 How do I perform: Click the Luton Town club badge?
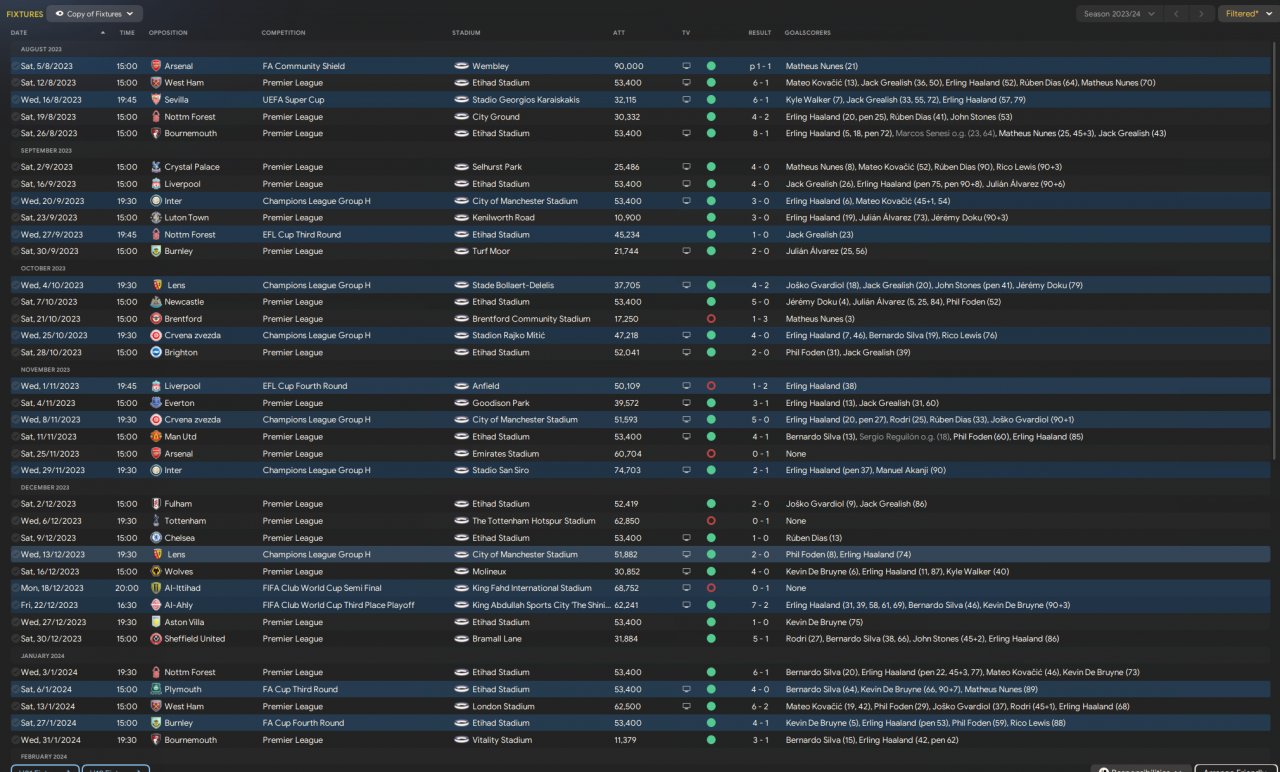(x=155, y=218)
